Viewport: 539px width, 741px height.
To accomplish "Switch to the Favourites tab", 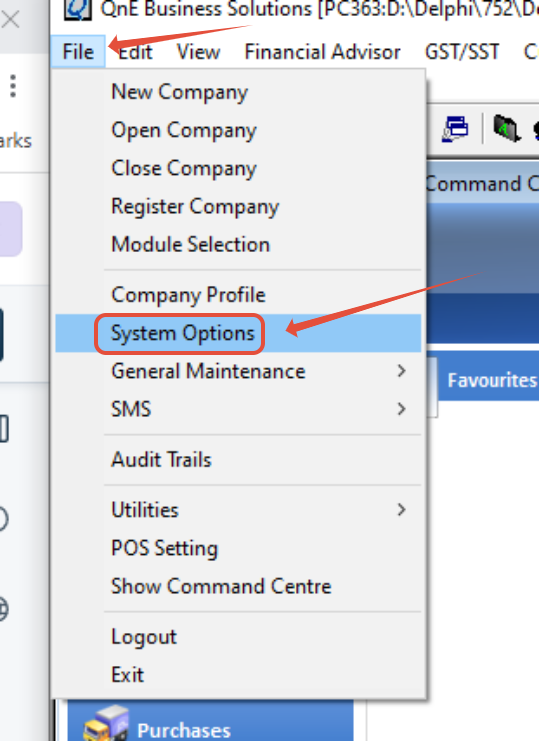I will (x=492, y=380).
